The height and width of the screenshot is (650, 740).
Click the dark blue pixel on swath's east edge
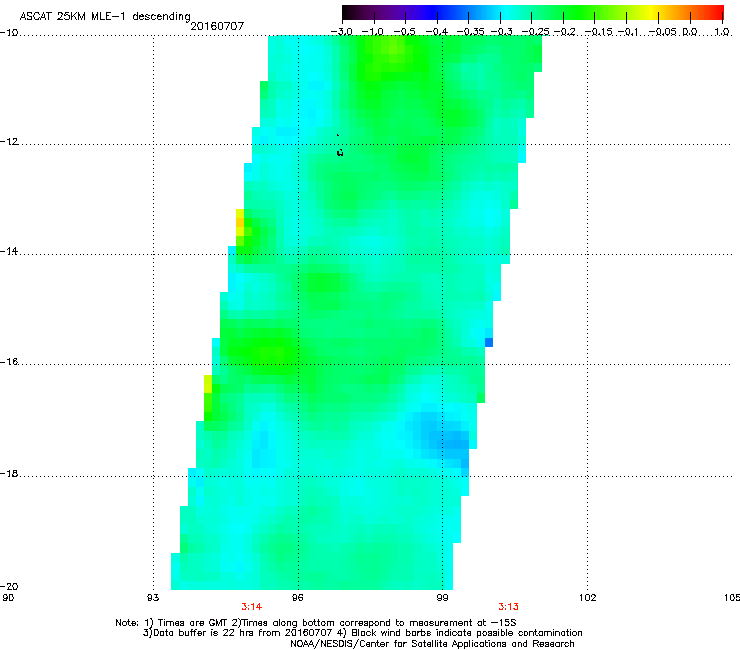[x=489, y=342]
